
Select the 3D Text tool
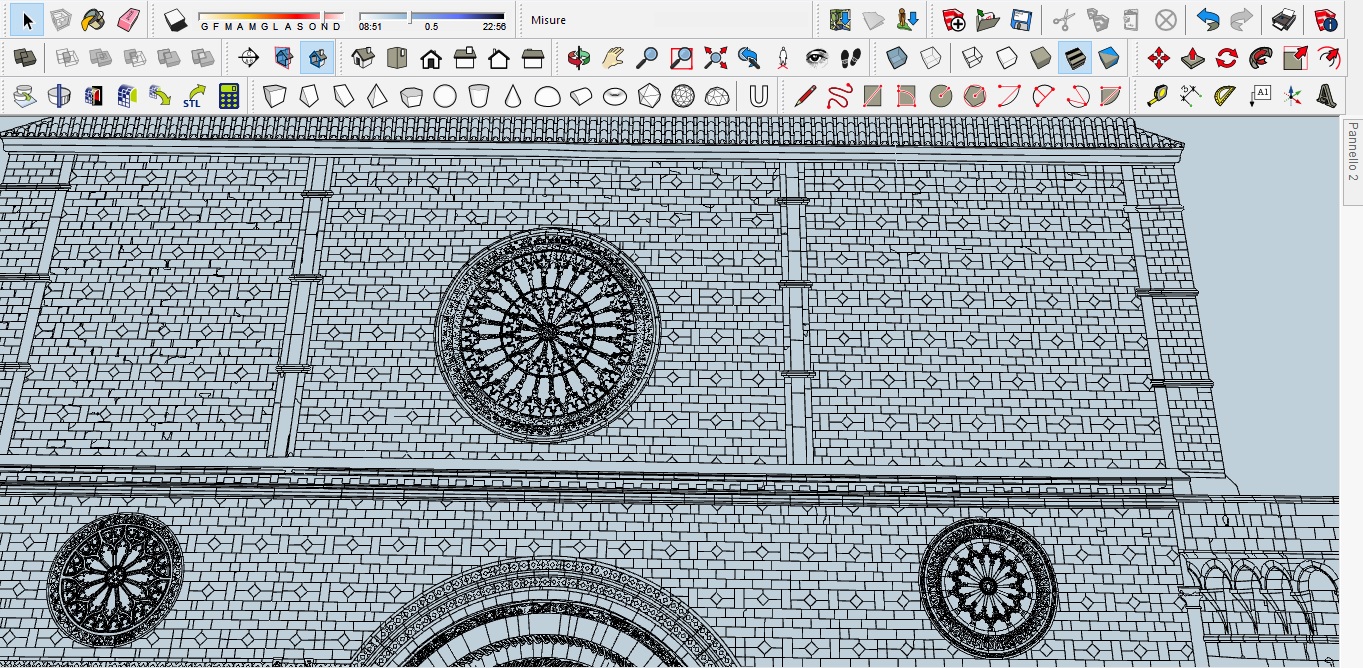pos(1327,96)
